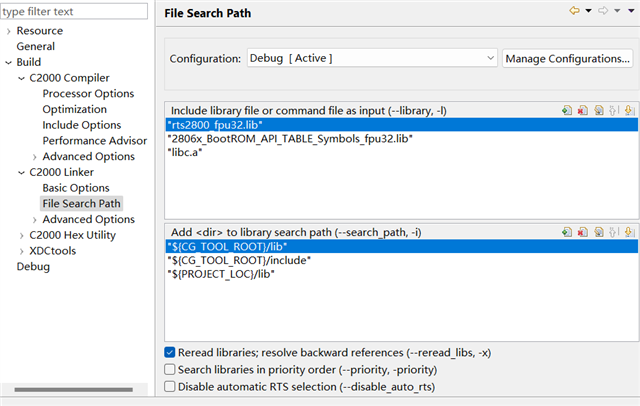Click Move Down icon in library file list
The height and width of the screenshot is (406, 640).
click(630, 110)
